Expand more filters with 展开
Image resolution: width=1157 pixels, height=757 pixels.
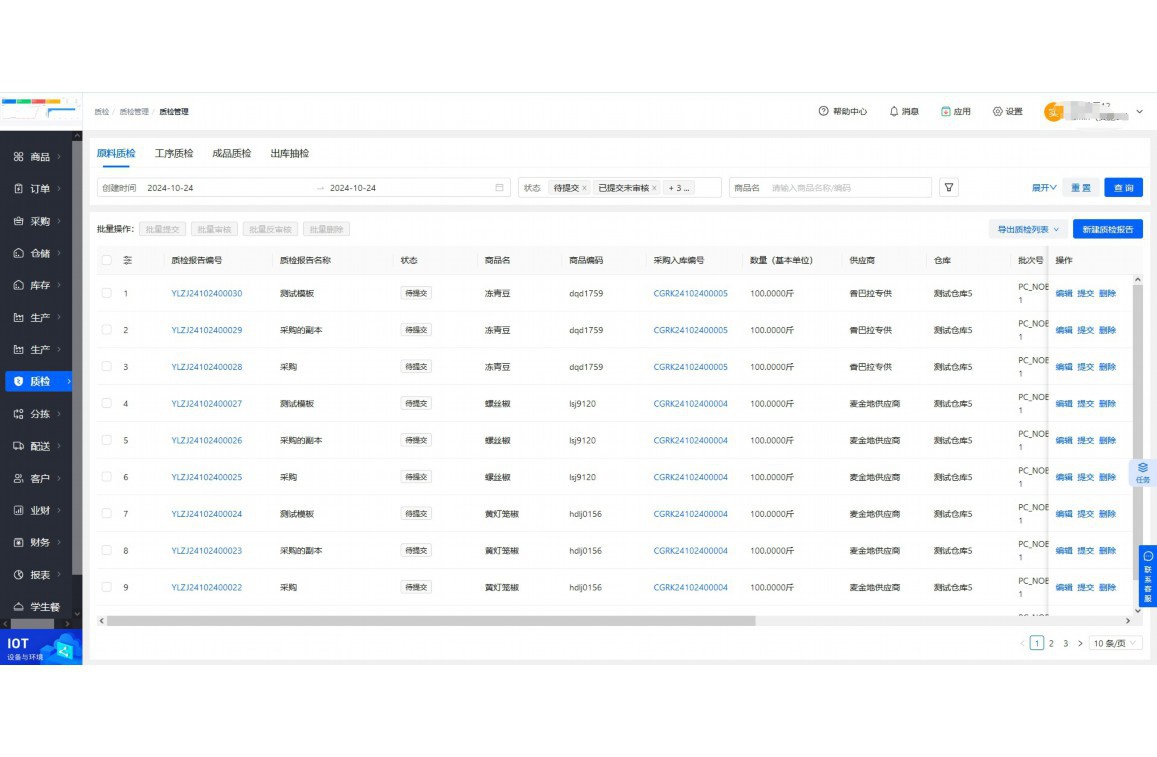[1043, 188]
